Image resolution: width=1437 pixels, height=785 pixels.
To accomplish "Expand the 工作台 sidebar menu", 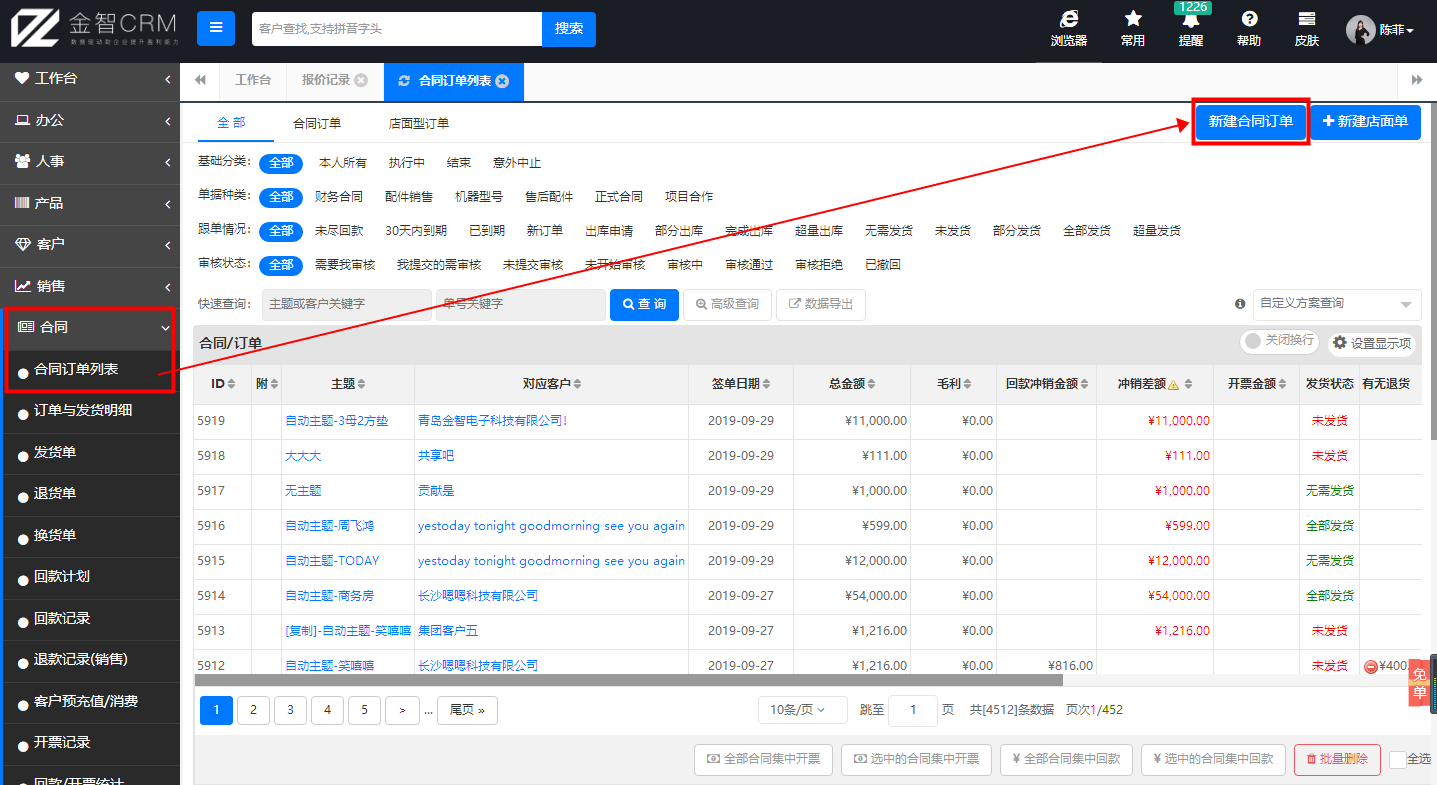I will 90,78.
